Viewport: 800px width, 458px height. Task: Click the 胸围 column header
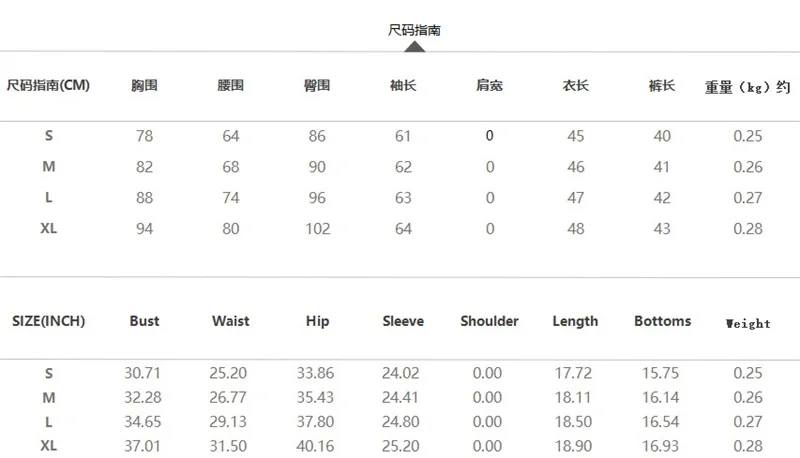coord(144,86)
